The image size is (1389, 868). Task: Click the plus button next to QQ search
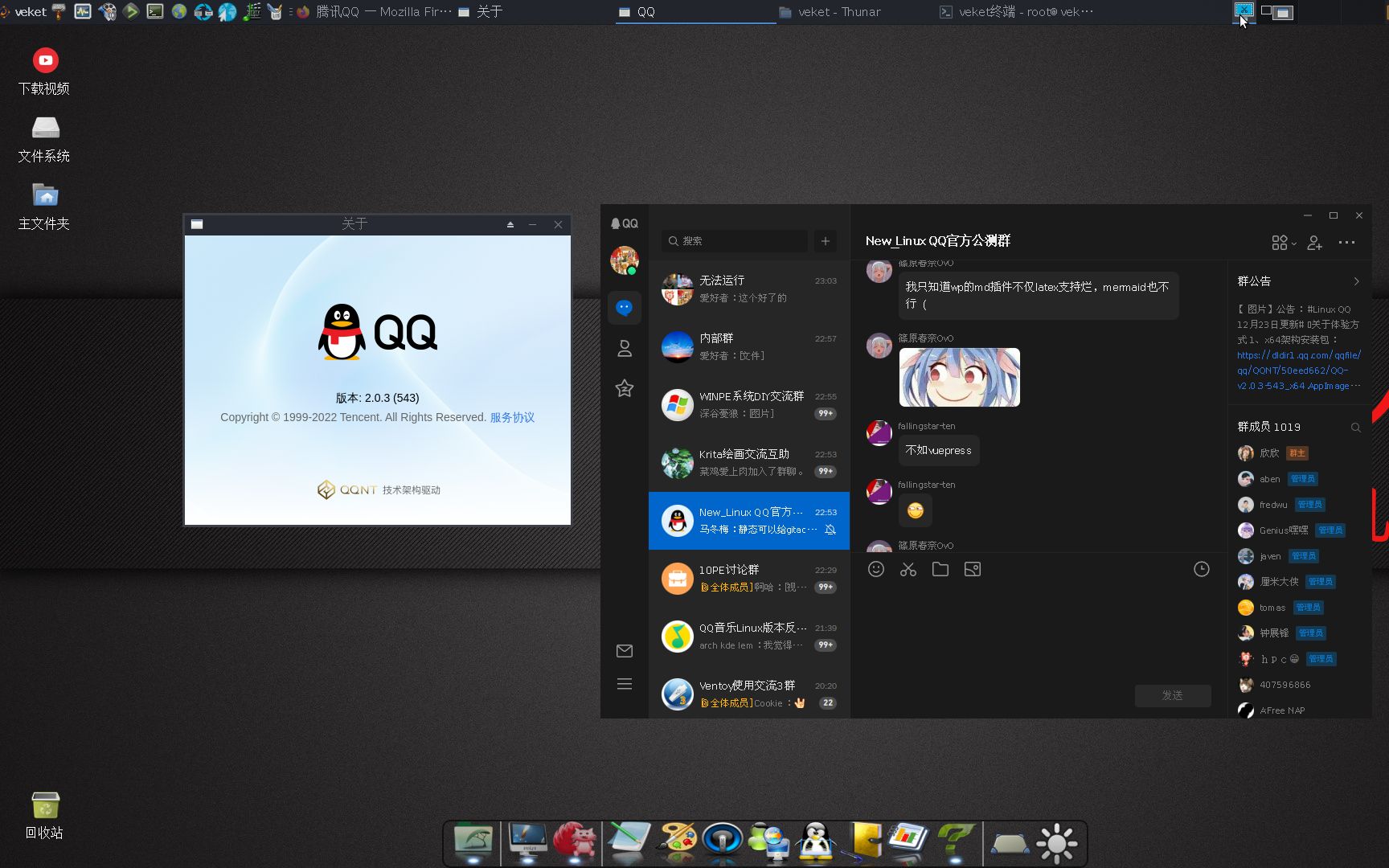825,241
